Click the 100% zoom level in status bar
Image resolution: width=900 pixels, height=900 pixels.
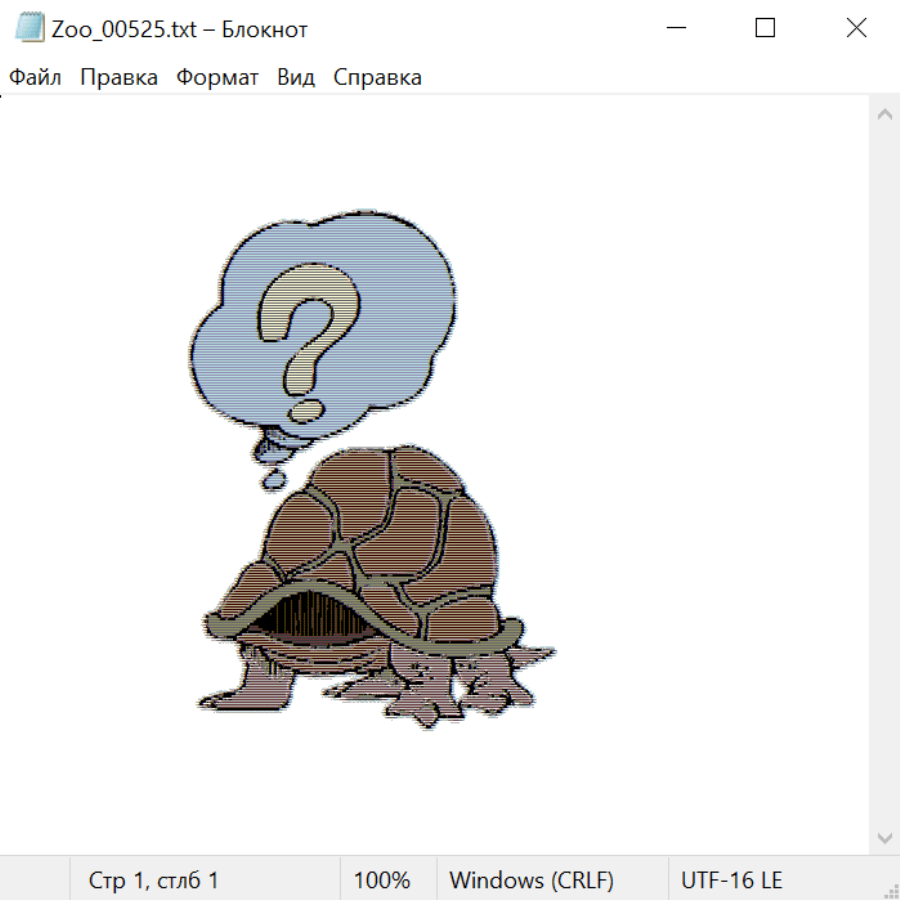(x=382, y=881)
